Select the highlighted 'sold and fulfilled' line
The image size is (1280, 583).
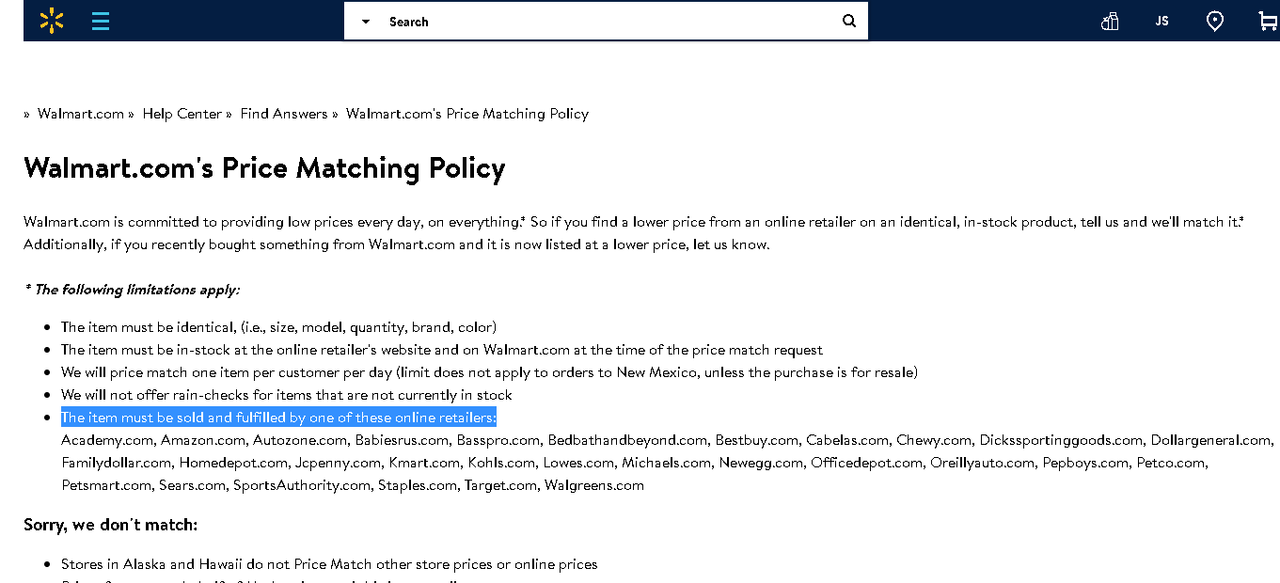coord(279,417)
